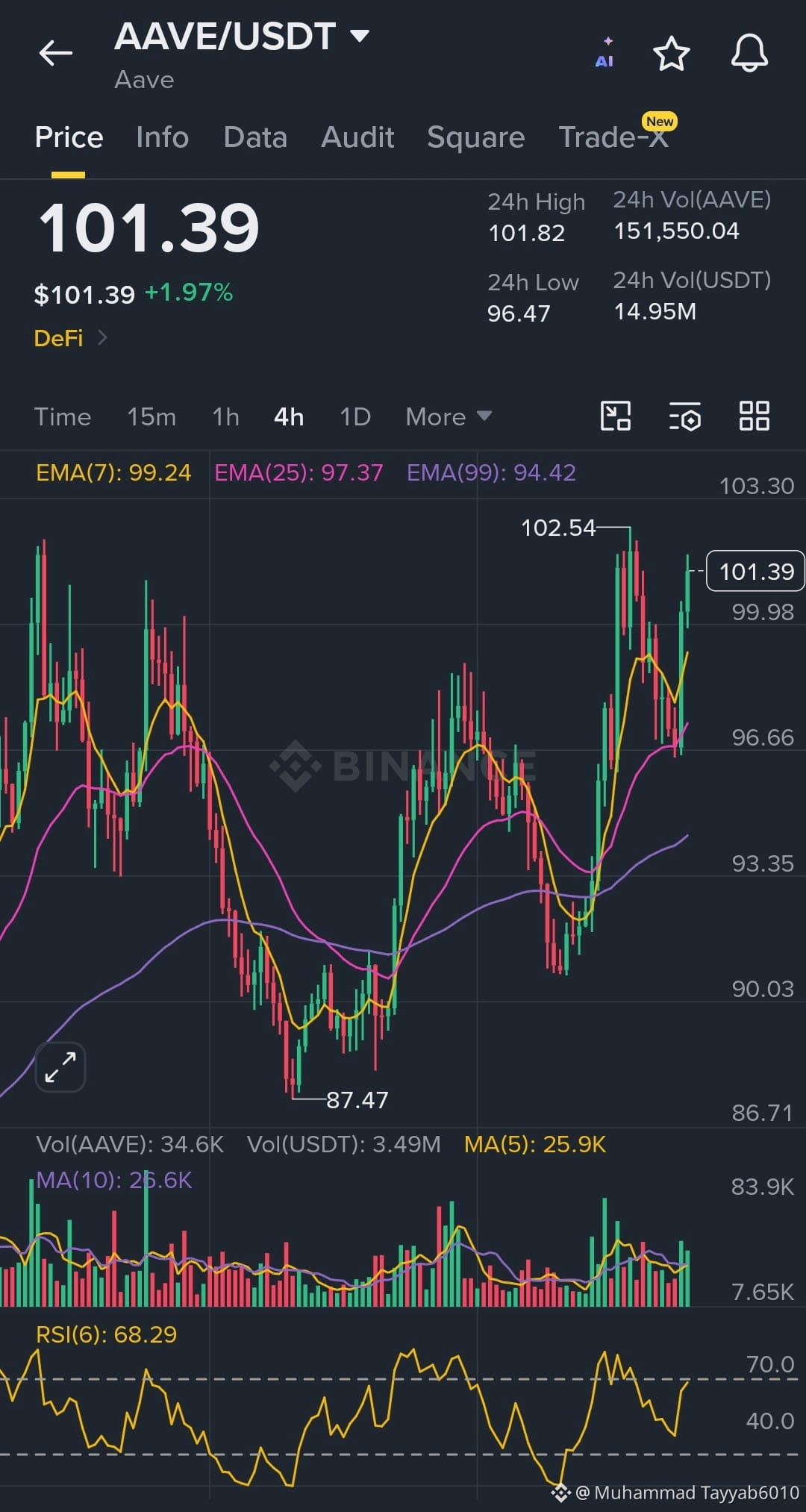Select the 15m chart interval
This screenshot has height=1512, width=806.
[x=151, y=416]
